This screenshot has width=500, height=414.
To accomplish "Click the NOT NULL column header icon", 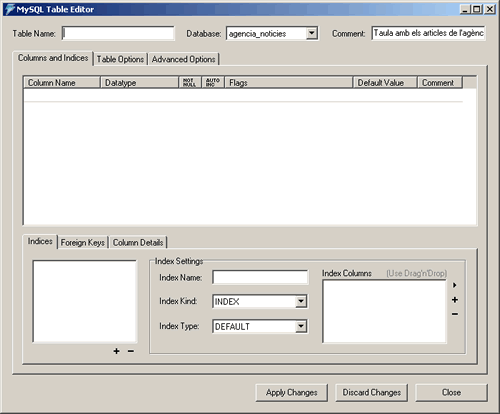I will tap(190, 82).
